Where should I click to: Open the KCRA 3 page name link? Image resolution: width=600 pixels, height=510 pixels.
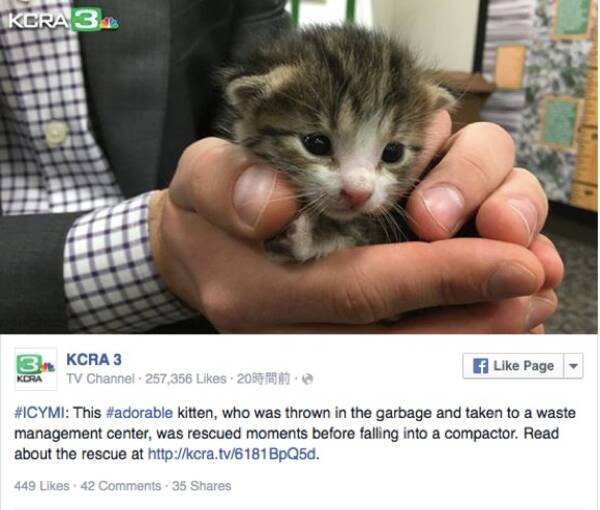93,358
